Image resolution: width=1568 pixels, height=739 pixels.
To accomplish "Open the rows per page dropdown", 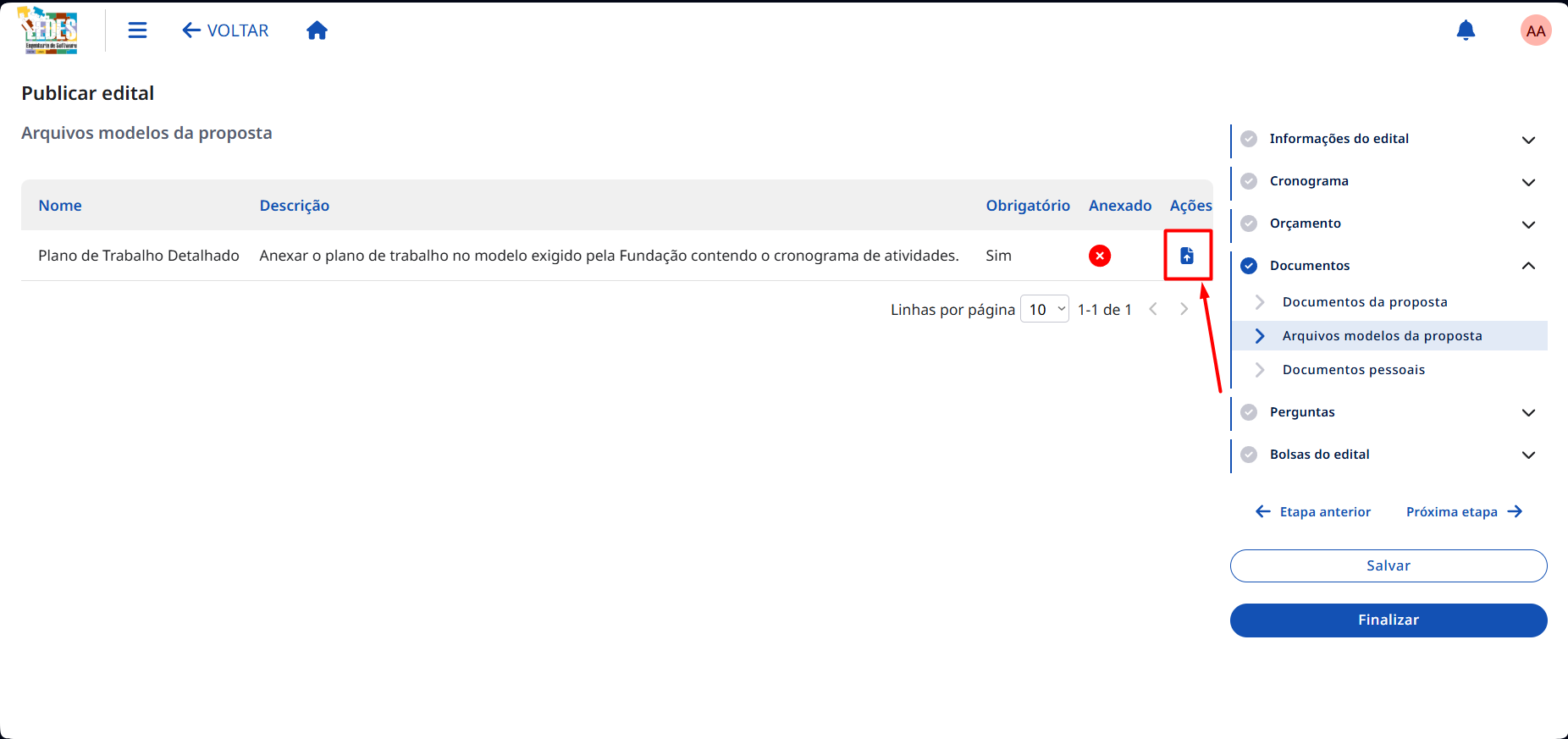I will tap(1045, 310).
